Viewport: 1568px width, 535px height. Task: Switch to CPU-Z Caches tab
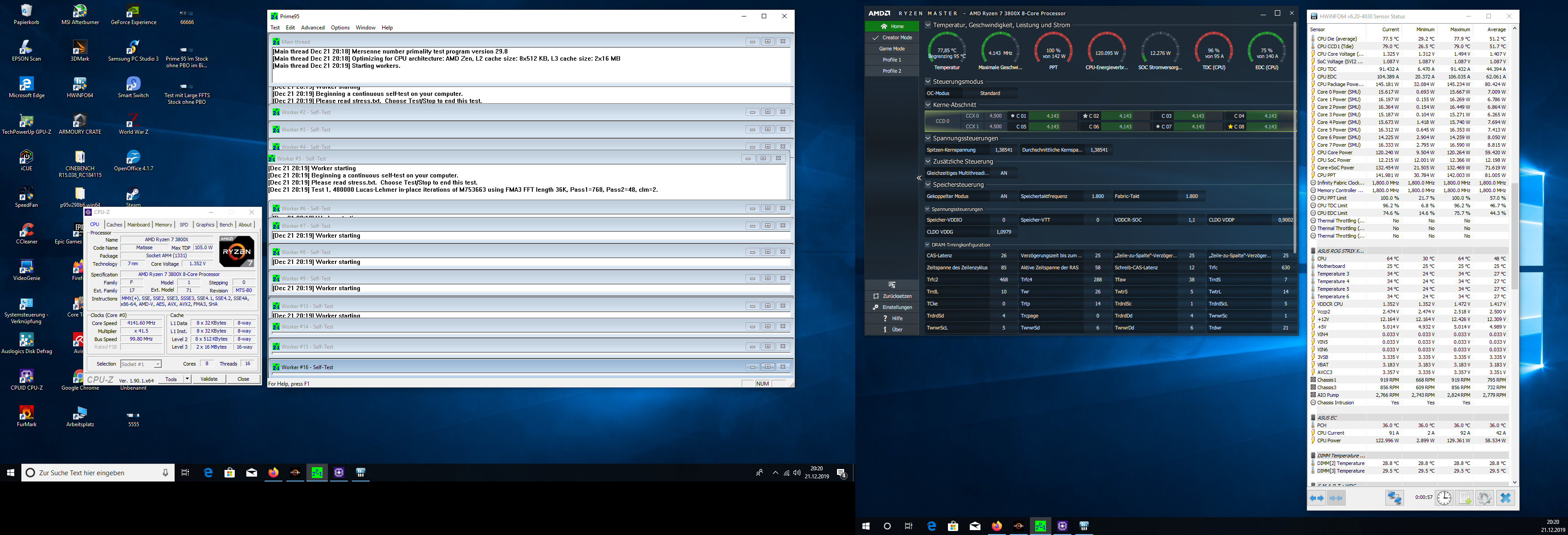tap(114, 225)
